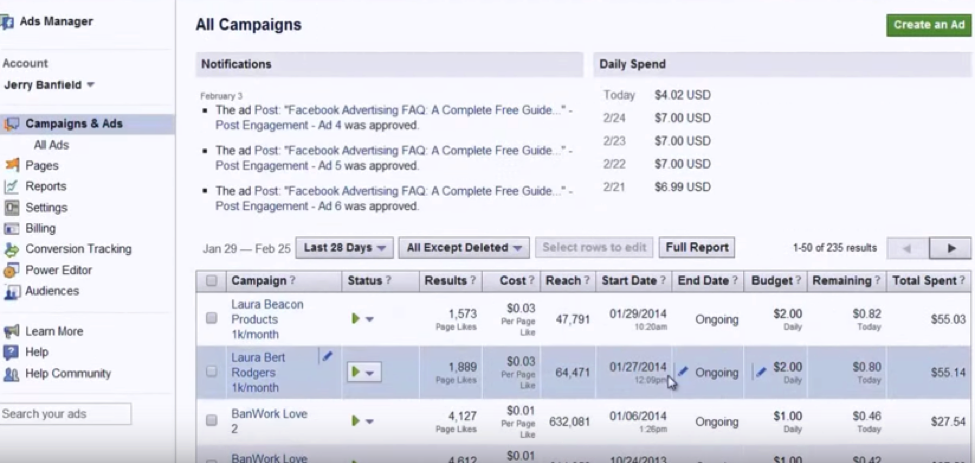Click help question mark next to Reach header
975x463 pixels.
586,281
